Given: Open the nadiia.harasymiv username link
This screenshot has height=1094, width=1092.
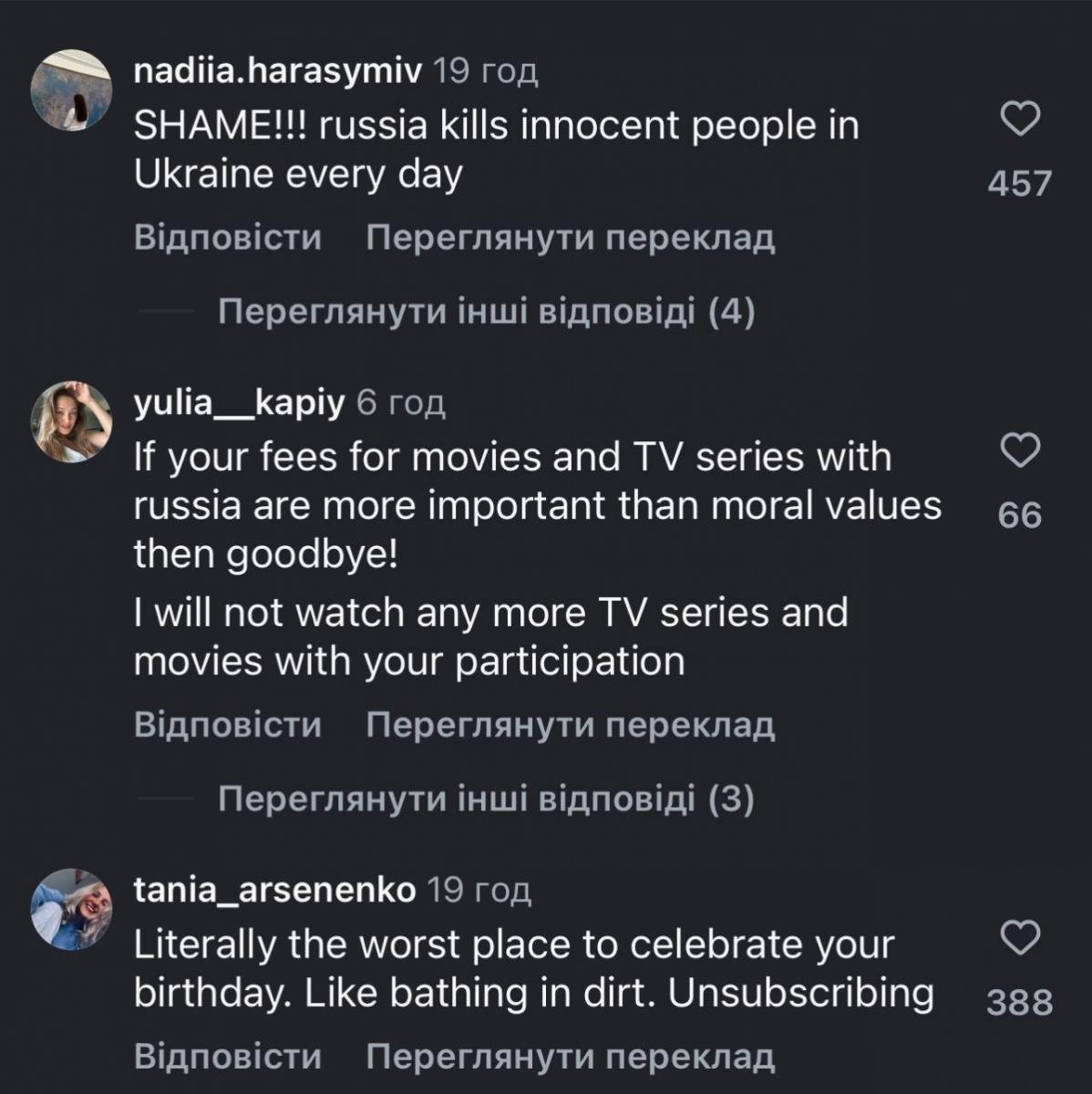Looking at the screenshot, I should click(x=278, y=71).
